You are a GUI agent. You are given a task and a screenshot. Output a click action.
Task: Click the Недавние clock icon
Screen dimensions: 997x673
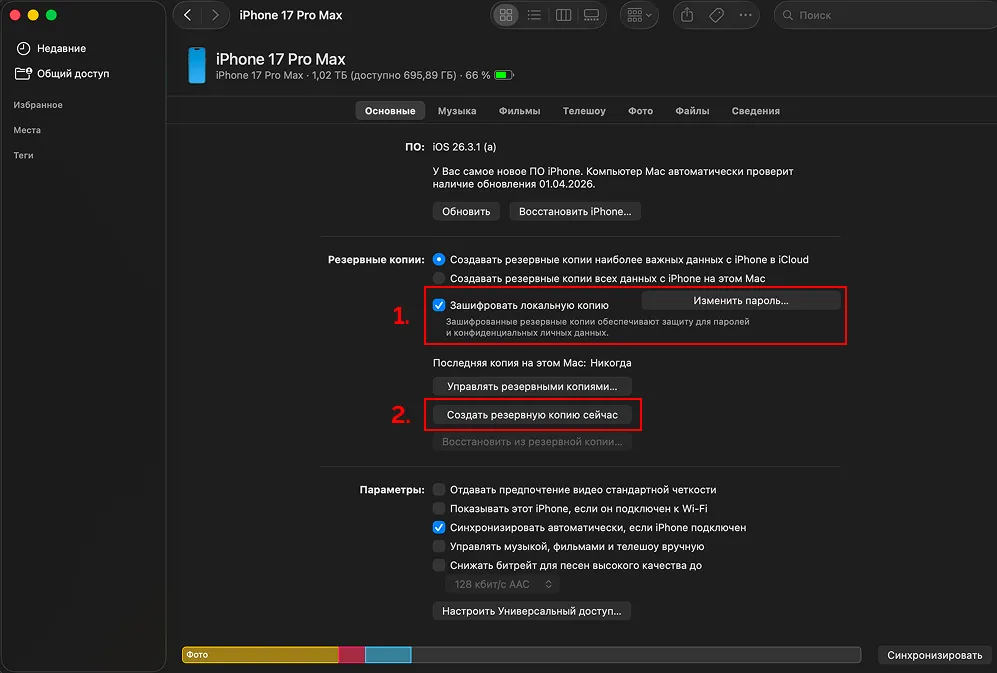pyautogui.click(x=23, y=48)
